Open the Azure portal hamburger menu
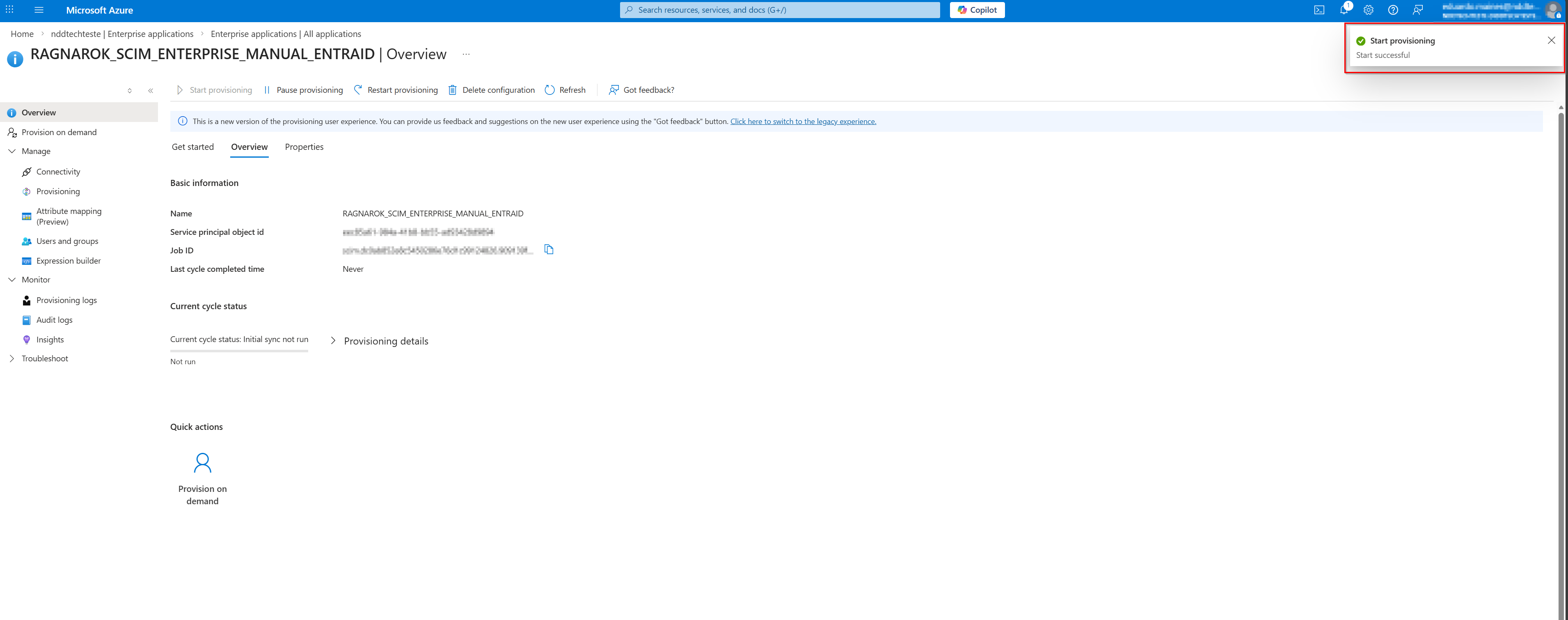 point(39,10)
